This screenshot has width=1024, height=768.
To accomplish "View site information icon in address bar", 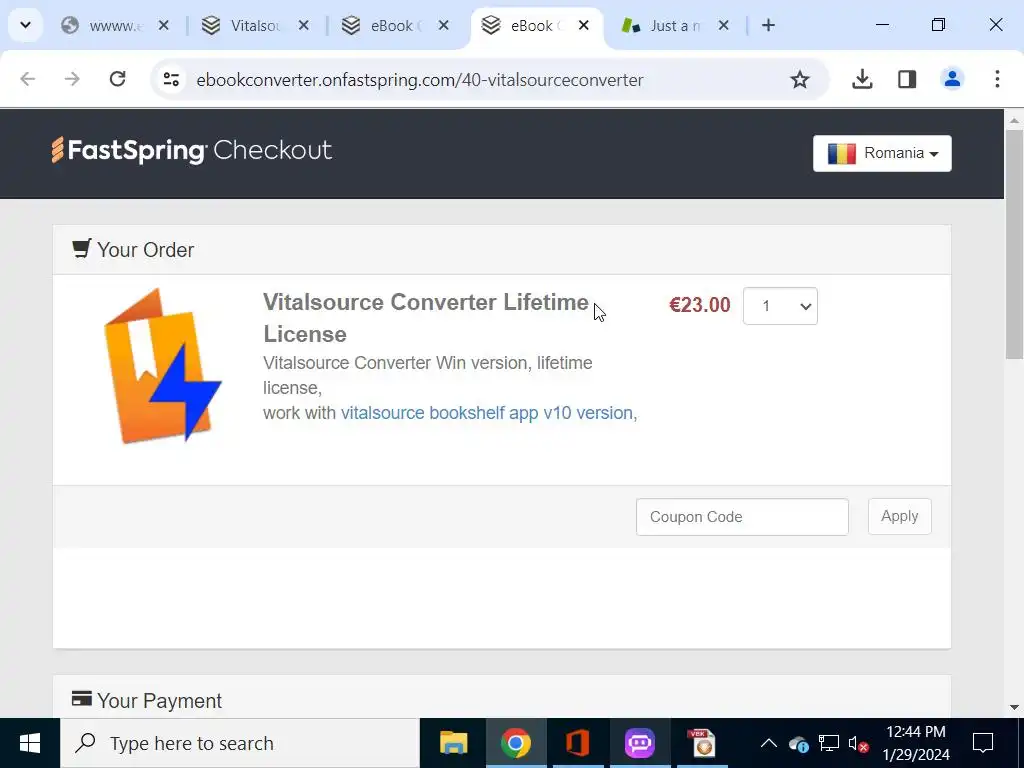I will [x=172, y=80].
